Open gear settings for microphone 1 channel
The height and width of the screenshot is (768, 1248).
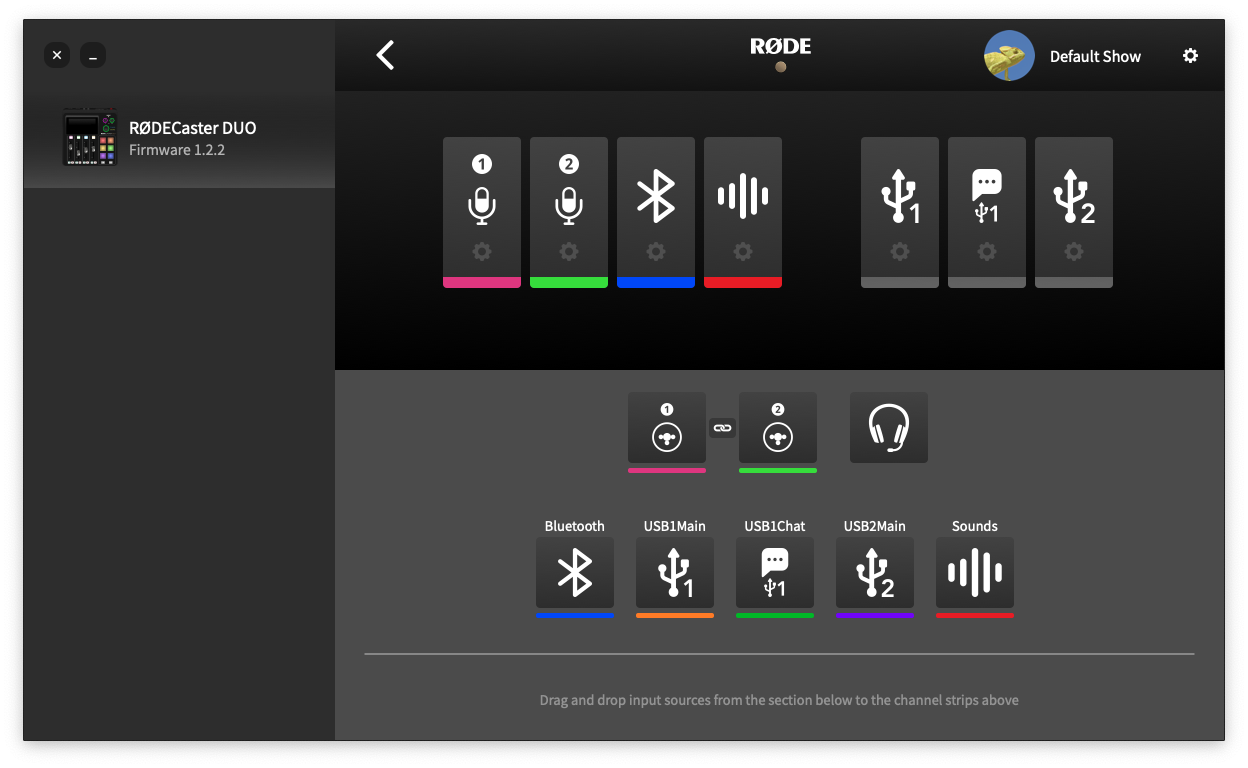482,252
